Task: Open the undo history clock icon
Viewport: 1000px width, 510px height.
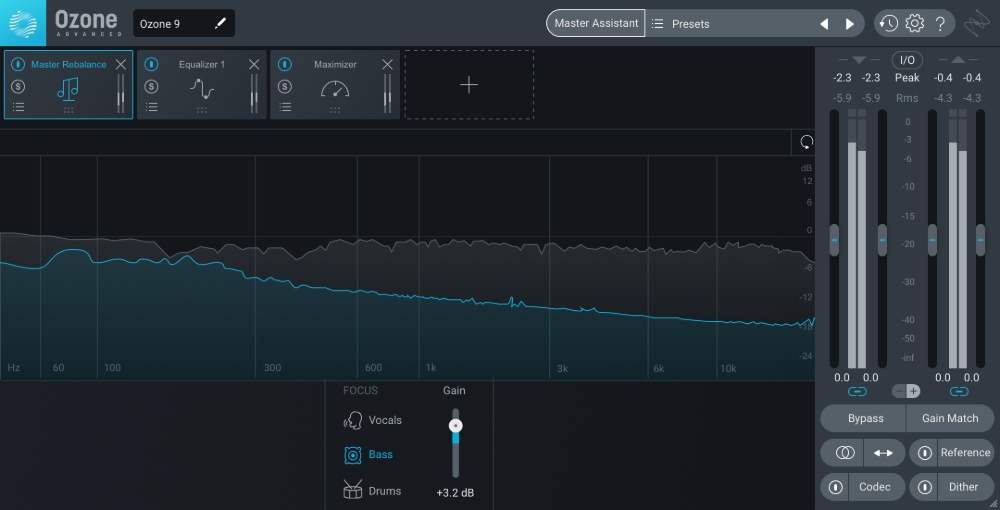Action: [888, 24]
